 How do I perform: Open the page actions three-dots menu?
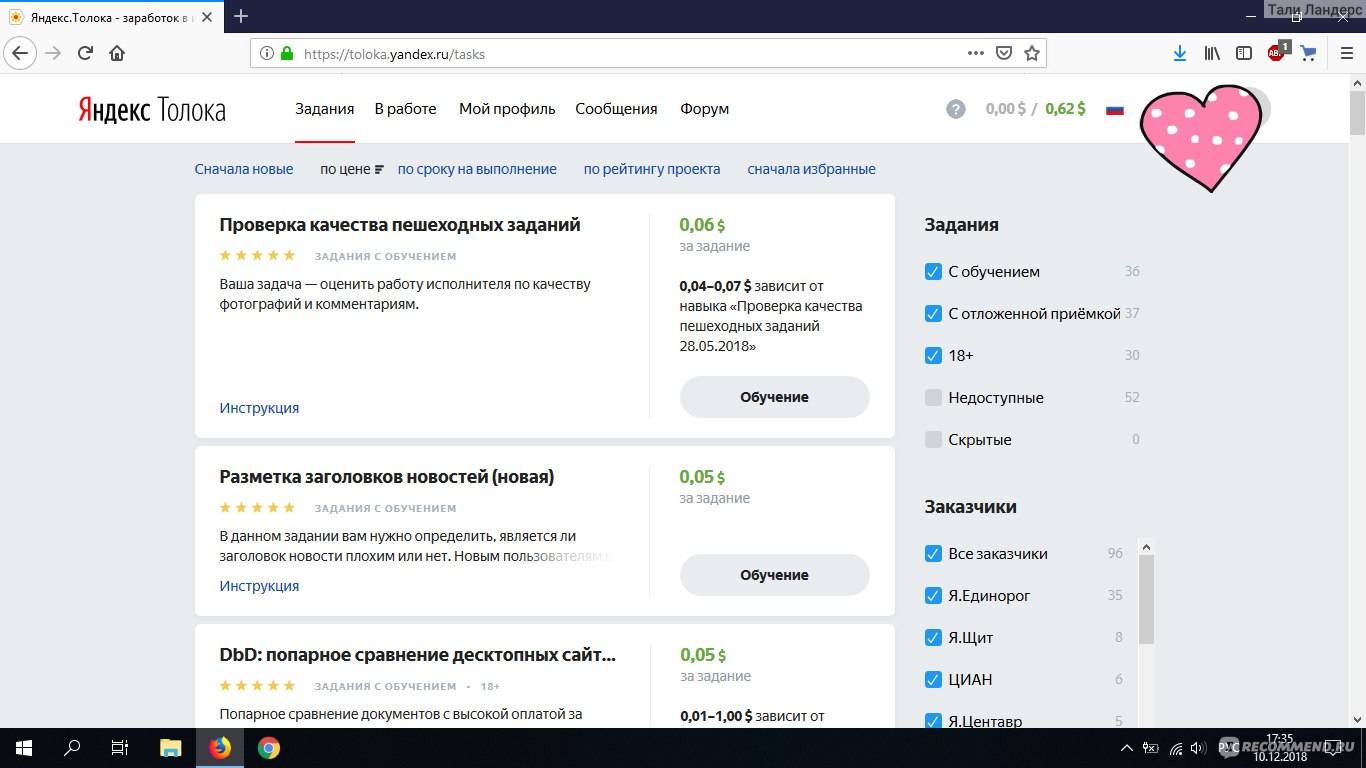click(x=975, y=53)
